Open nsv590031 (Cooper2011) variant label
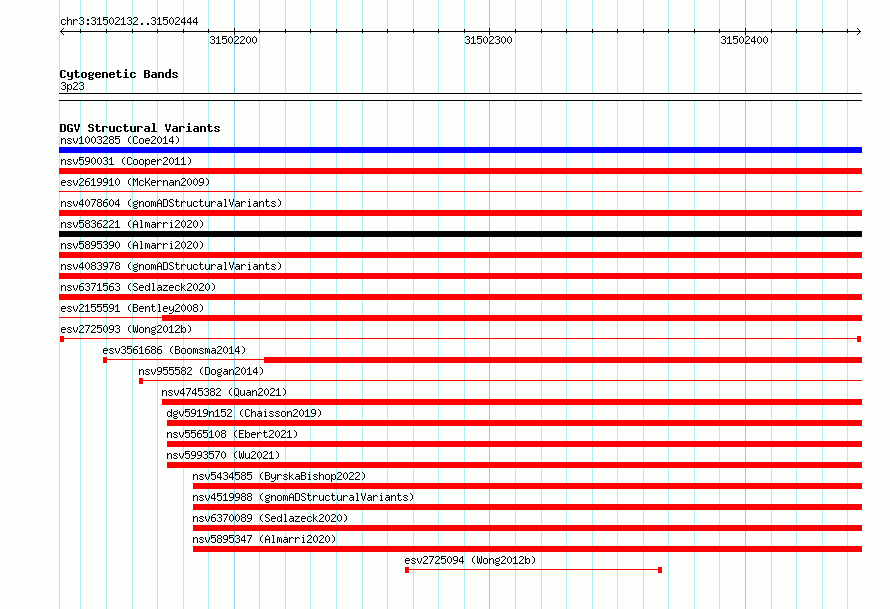 click(126, 161)
